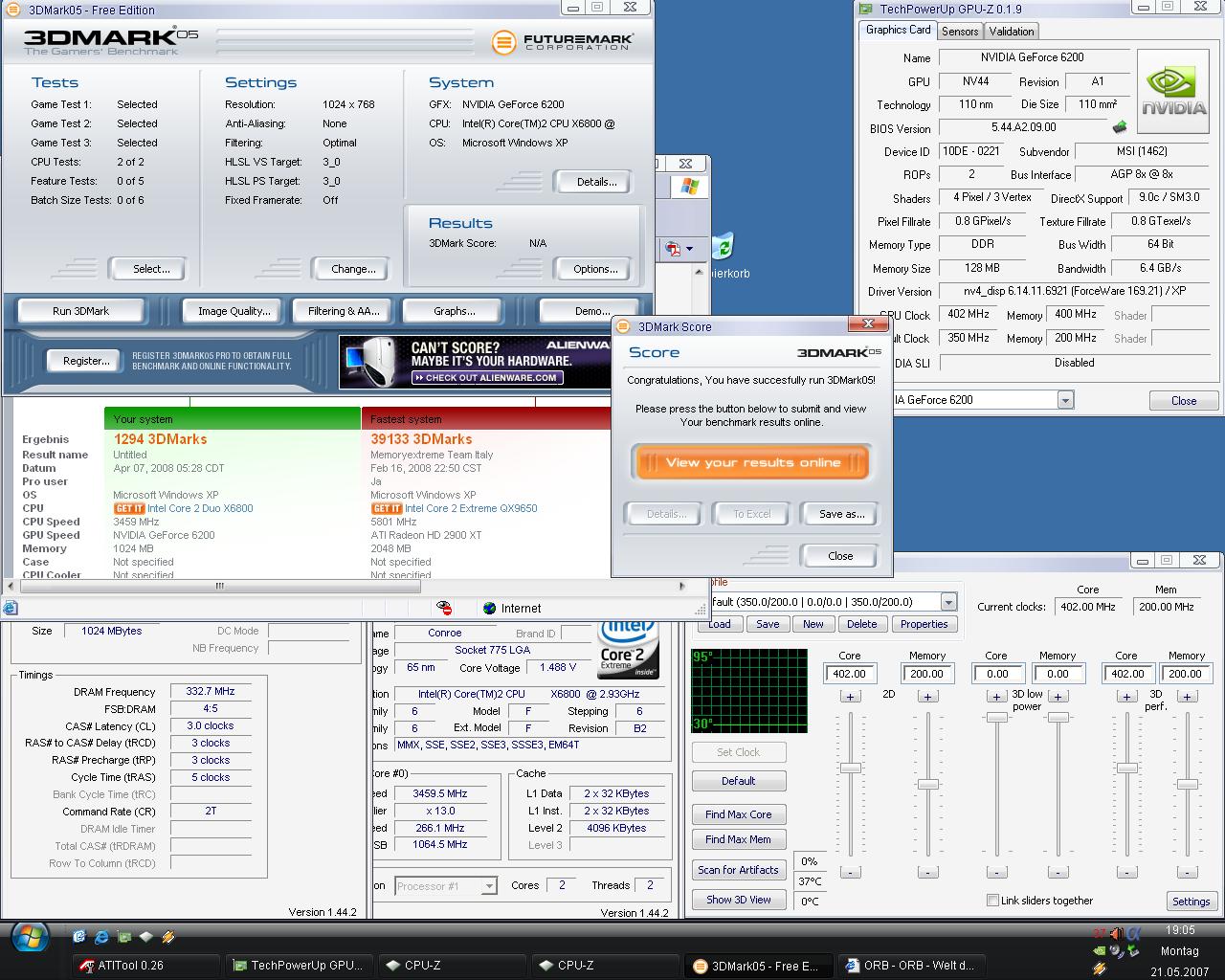Click the Intel Core 2 Extreme logo in CPU-Z
Screen dimensions: 1225x980
coord(628,651)
